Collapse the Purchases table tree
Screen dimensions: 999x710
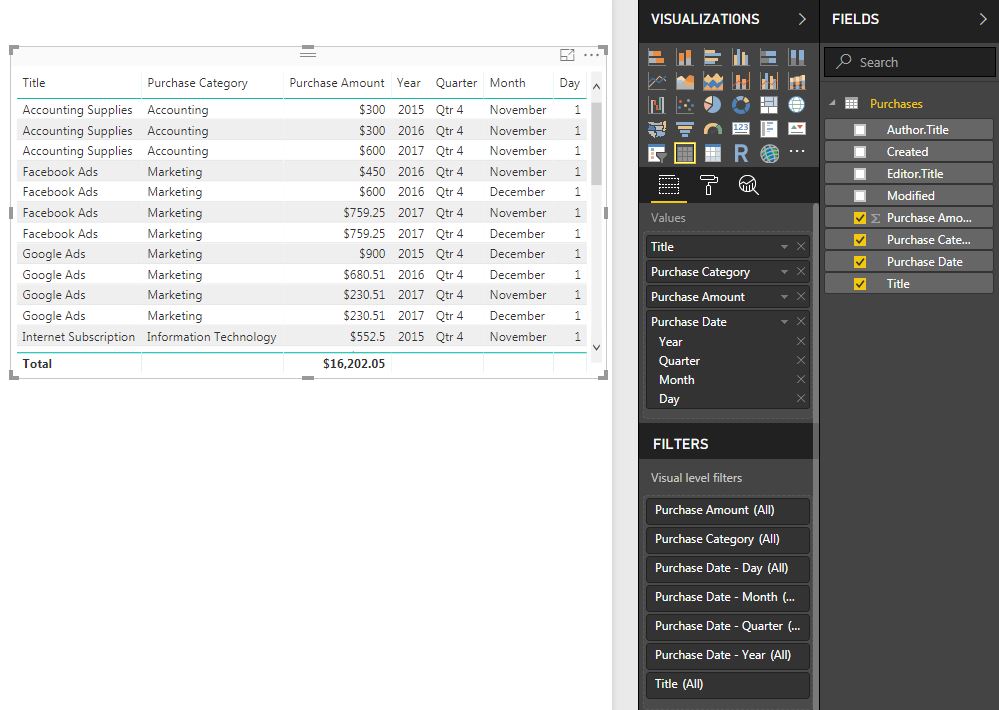pyautogui.click(x=831, y=104)
